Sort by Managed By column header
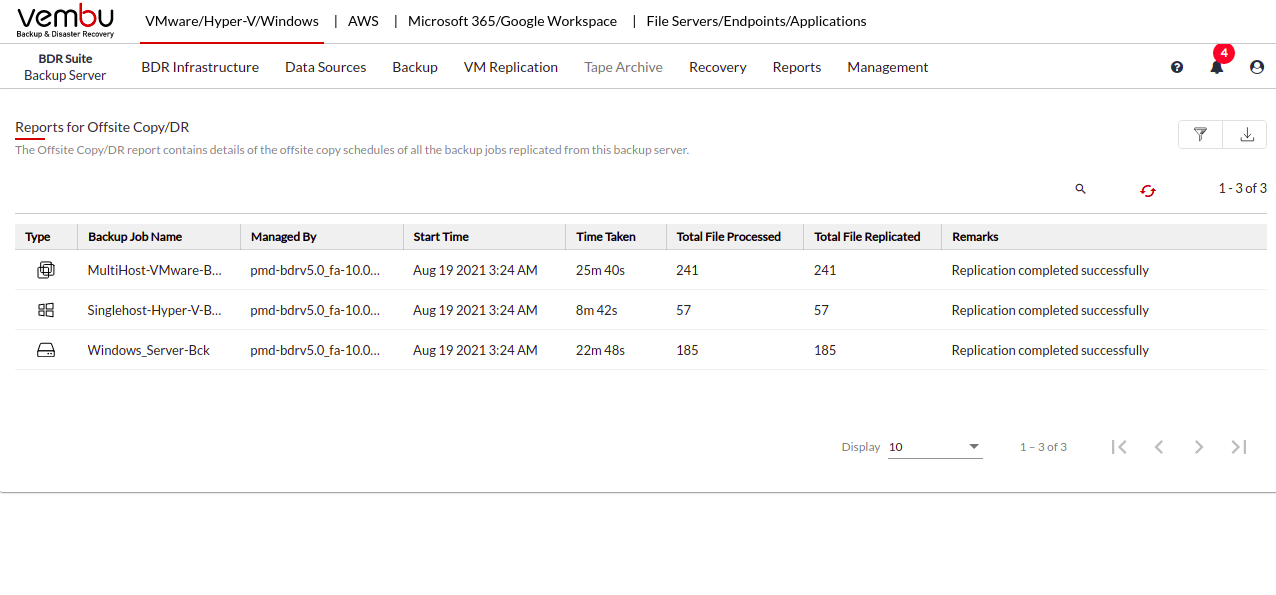Screen dimensions: 1276x595 [284, 237]
